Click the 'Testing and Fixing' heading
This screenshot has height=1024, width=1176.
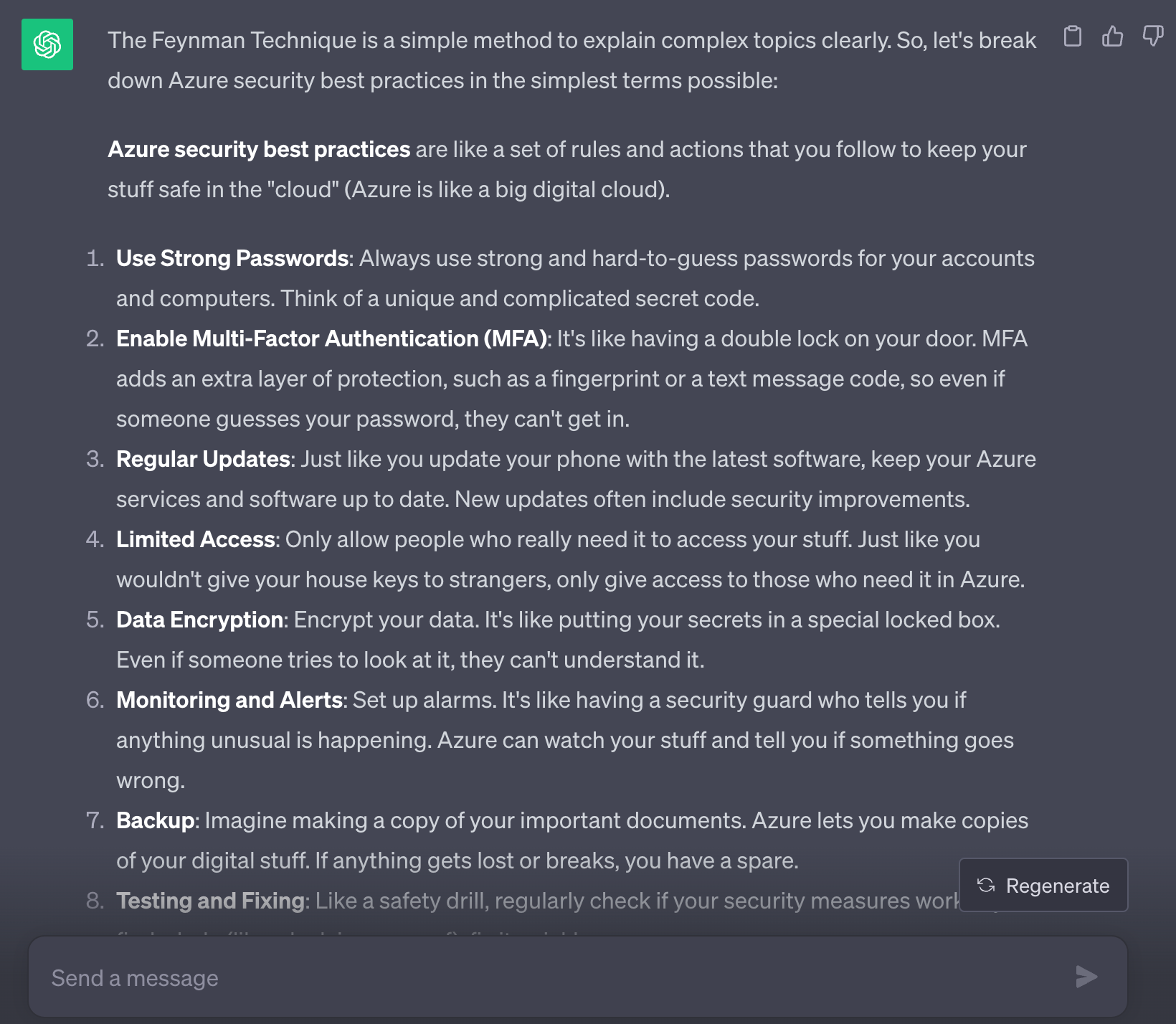[211, 901]
